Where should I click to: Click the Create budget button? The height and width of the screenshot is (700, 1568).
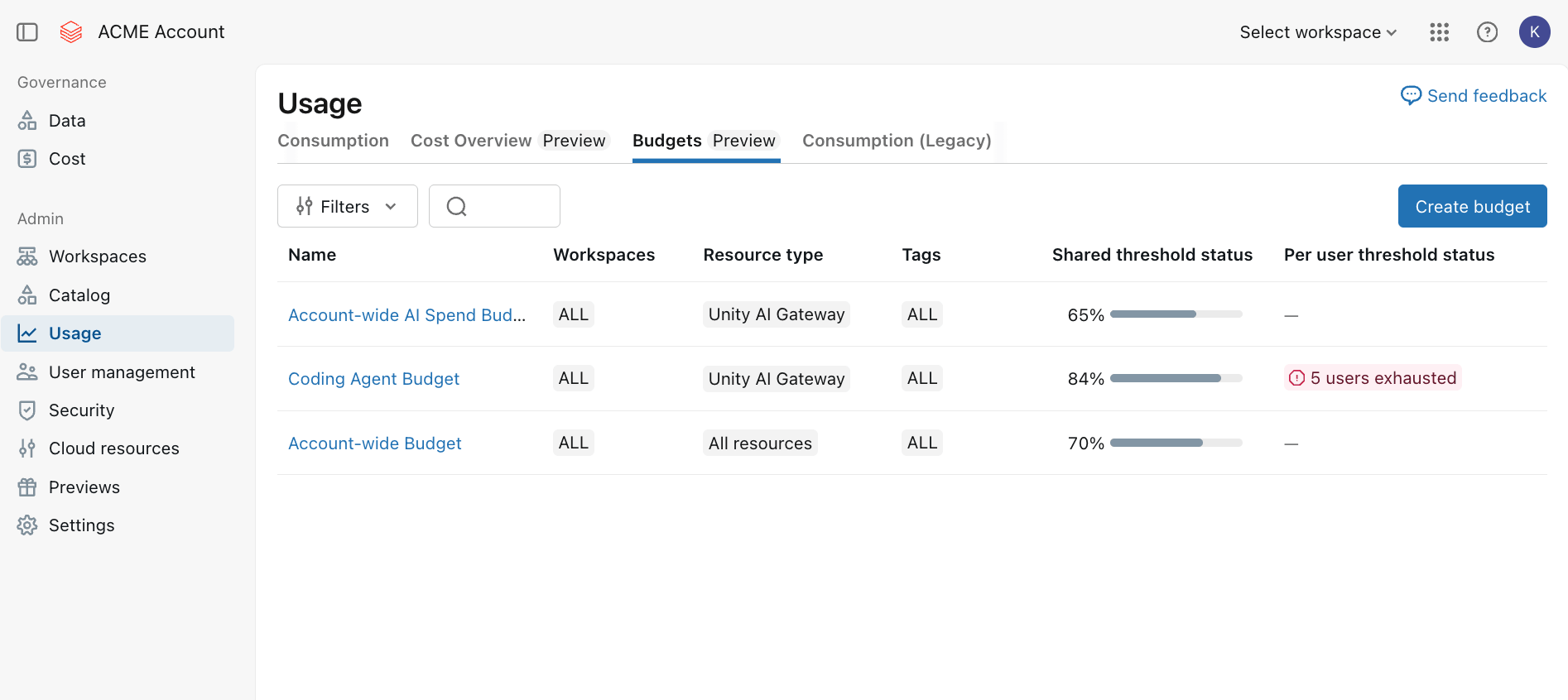pyautogui.click(x=1472, y=206)
